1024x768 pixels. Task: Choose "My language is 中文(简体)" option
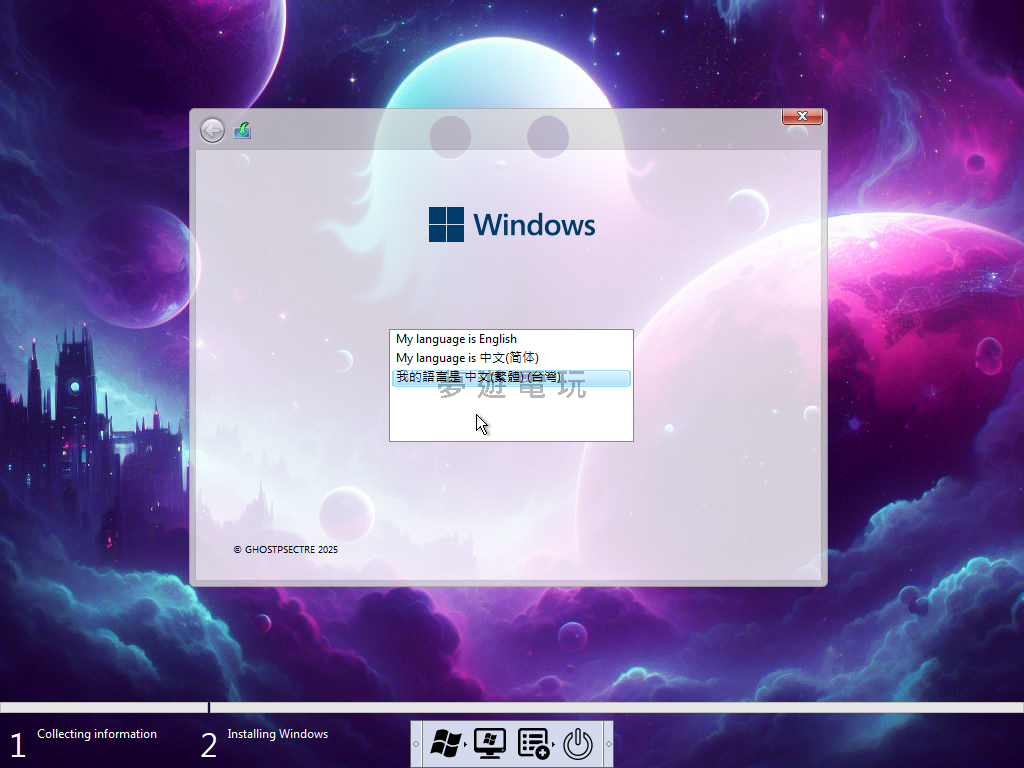pyautogui.click(x=467, y=358)
